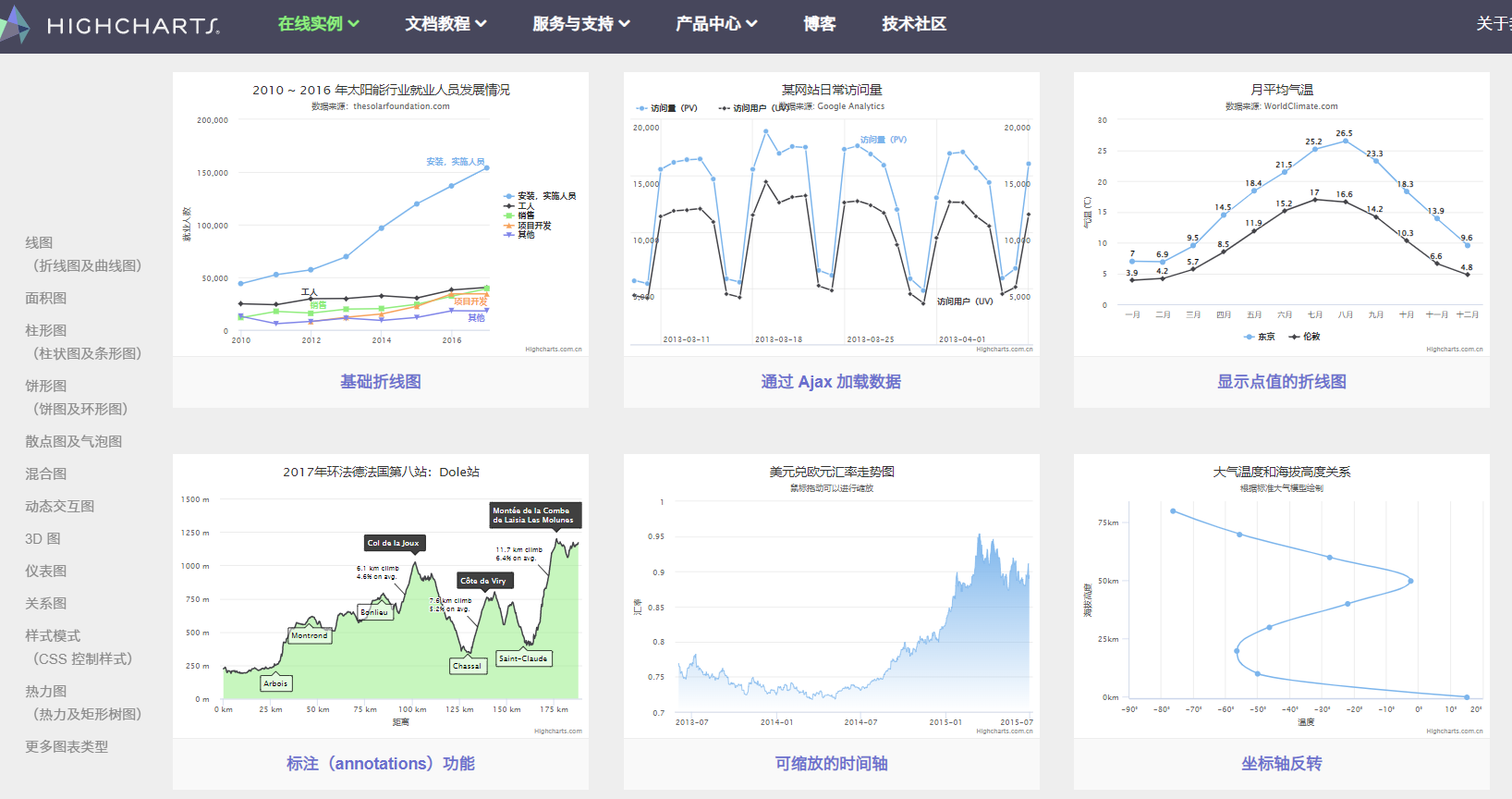Toggle 东京 series in temperature legend
Screen dimensions: 1512x799
(1260, 337)
